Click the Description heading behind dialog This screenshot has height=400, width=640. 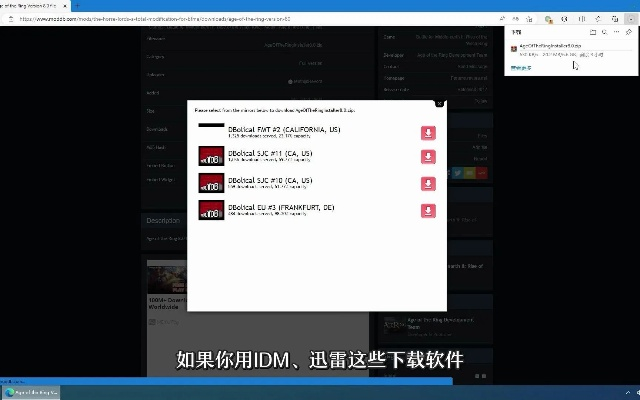(163, 220)
